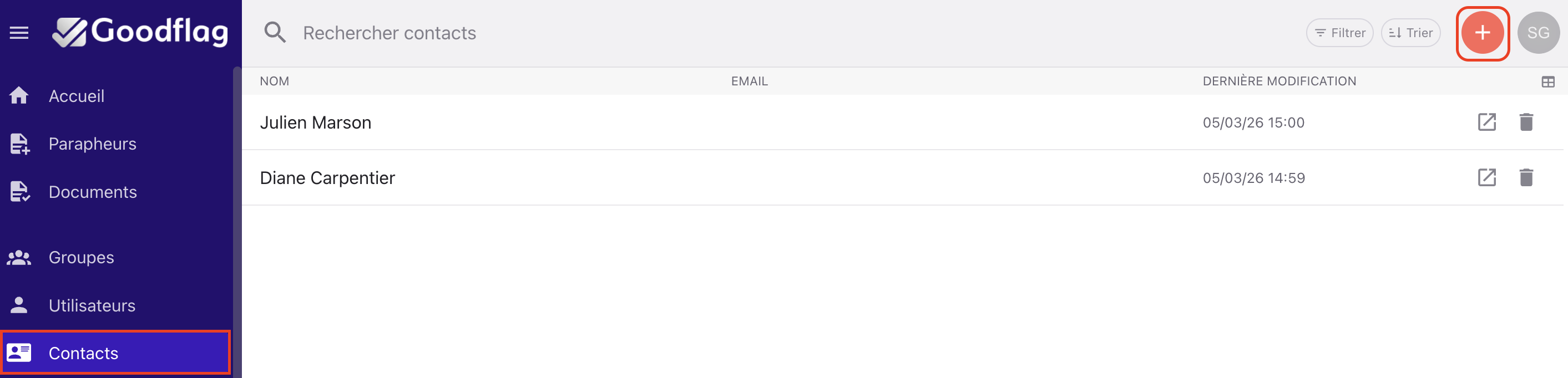Open the Groupes page
This screenshot has height=378, width=1568.
tap(81, 258)
